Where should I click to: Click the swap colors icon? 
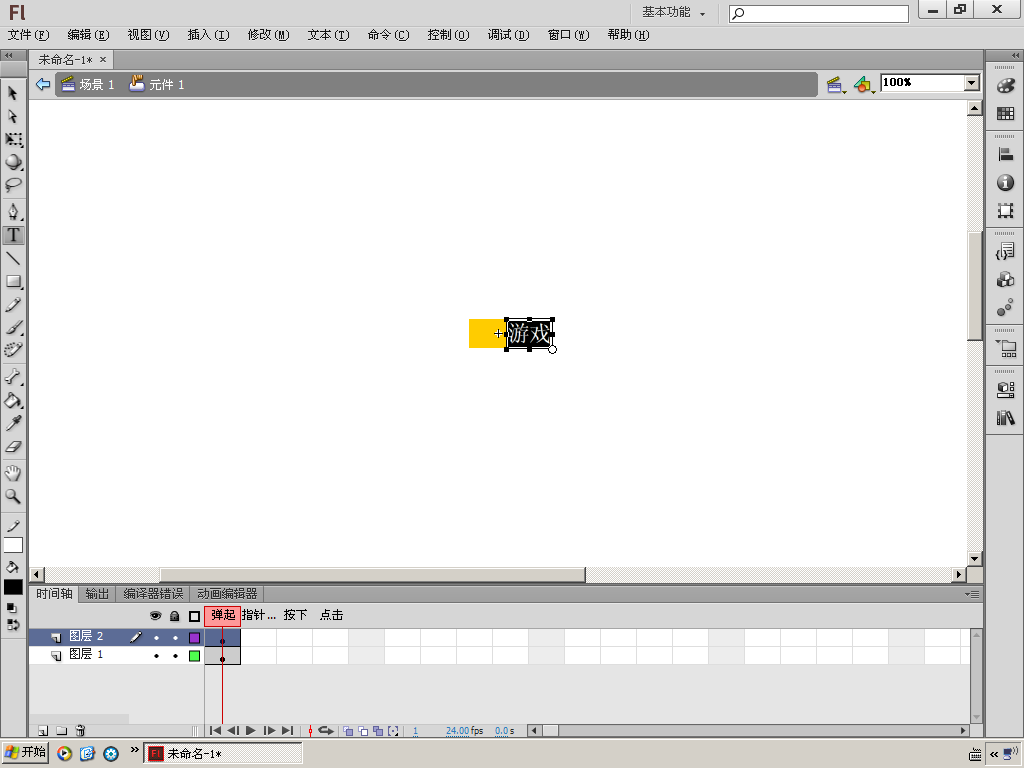pyautogui.click(x=13, y=625)
